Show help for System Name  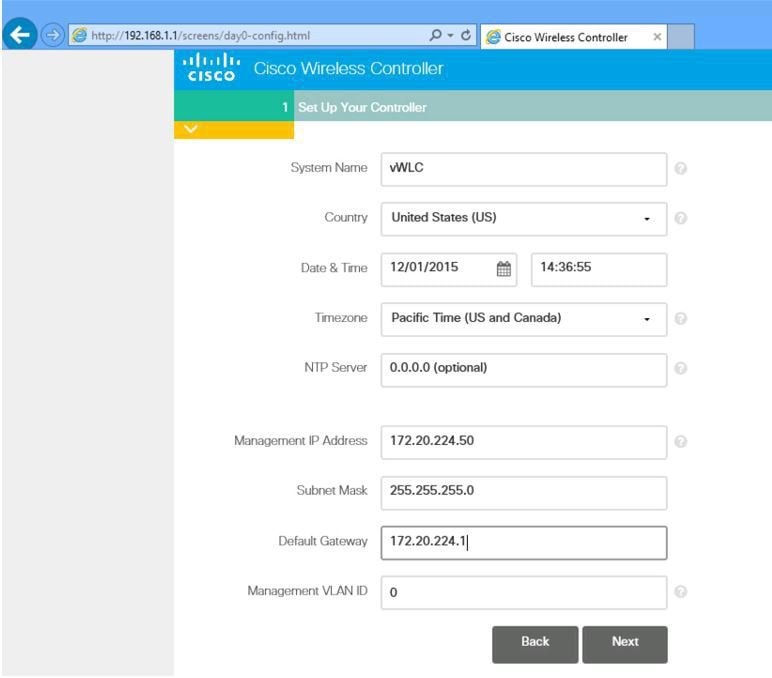tap(680, 168)
